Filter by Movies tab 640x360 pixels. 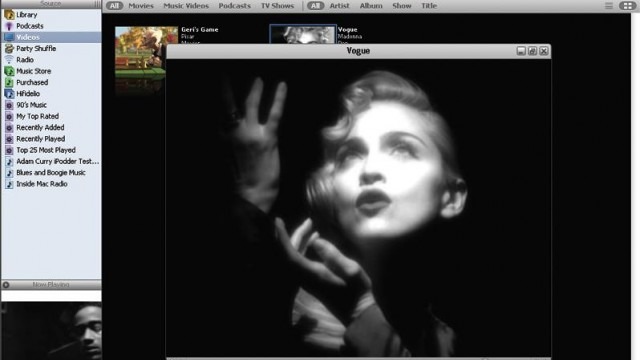click(141, 6)
